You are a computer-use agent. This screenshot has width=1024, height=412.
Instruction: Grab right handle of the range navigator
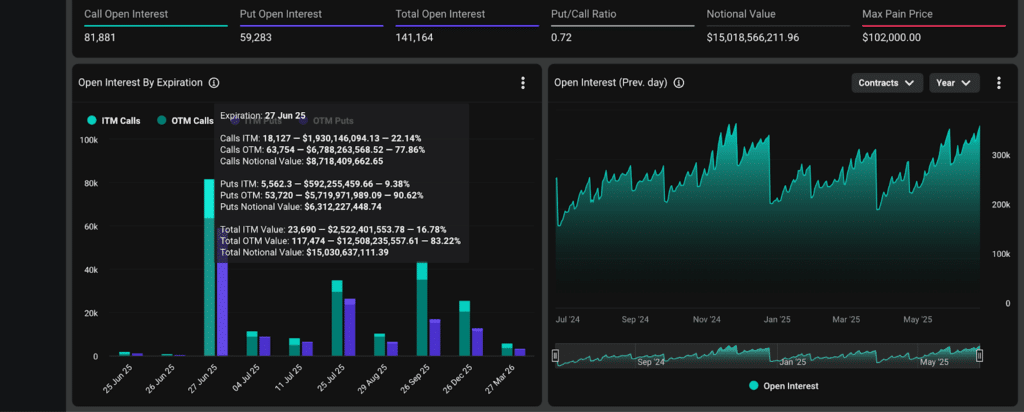pos(980,356)
